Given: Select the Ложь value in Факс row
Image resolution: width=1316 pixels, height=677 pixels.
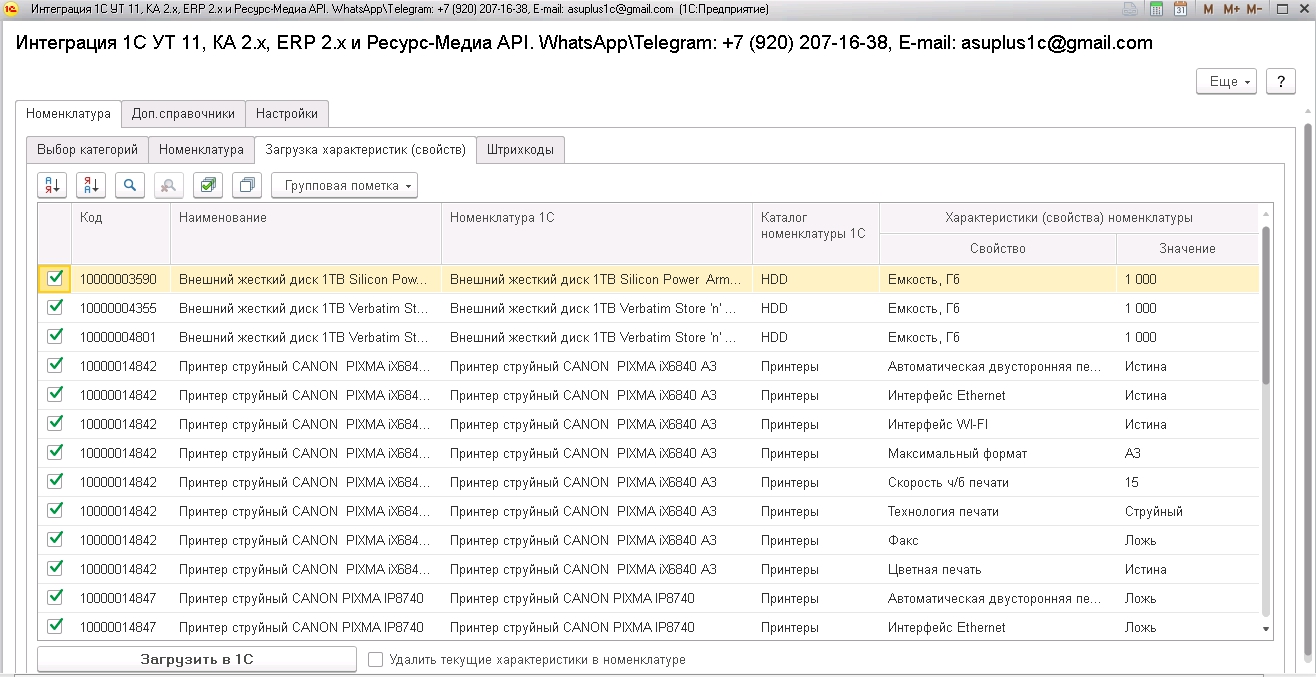Looking at the screenshot, I should click(x=1187, y=540).
